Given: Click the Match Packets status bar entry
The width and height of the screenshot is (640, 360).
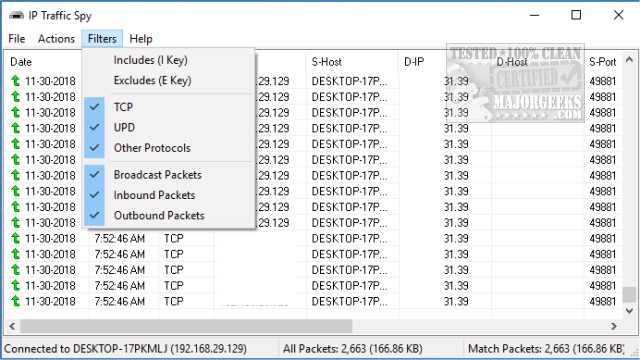Looking at the screenshot, I should [x=546, y=349].
